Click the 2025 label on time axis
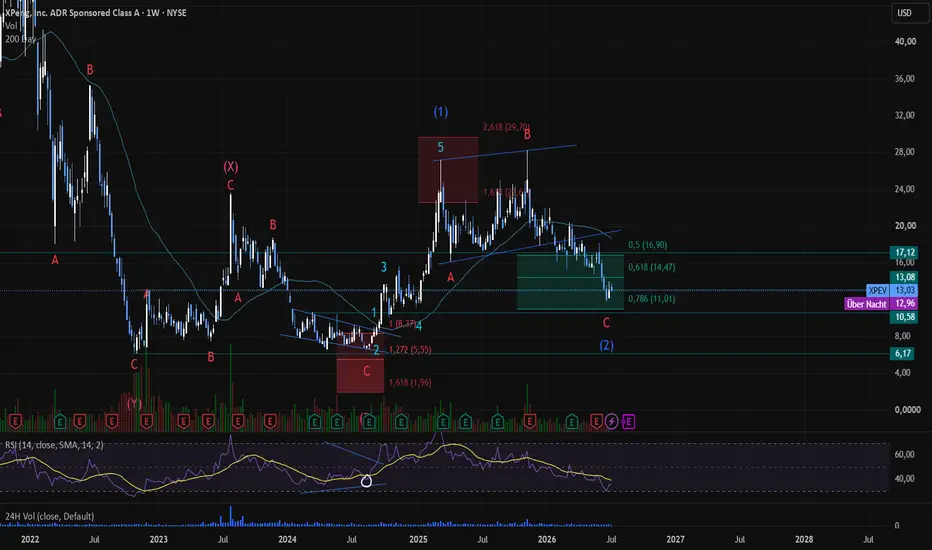 (418, 539)
